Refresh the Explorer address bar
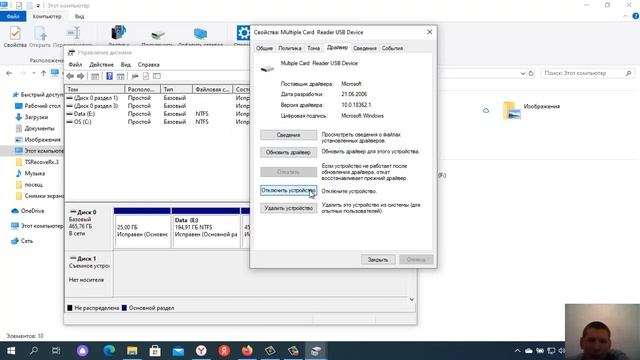Screen dimensions: 640x360 coord(531,73)
